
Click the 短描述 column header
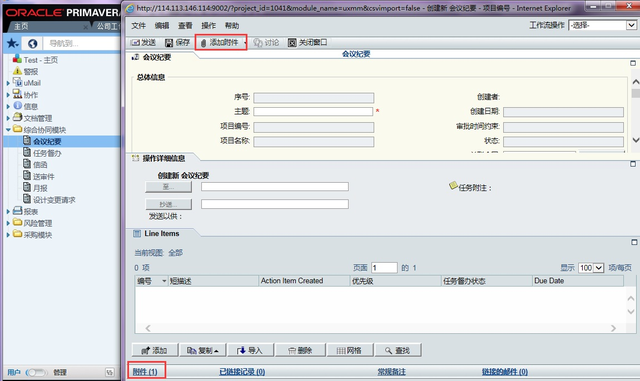pos(213,281)
